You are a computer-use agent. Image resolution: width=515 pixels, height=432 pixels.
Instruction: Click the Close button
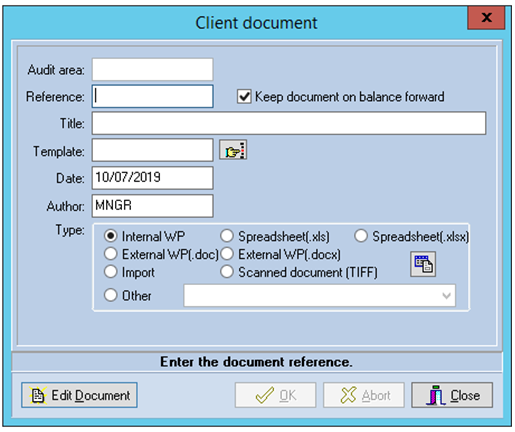(x=452, y=395)
